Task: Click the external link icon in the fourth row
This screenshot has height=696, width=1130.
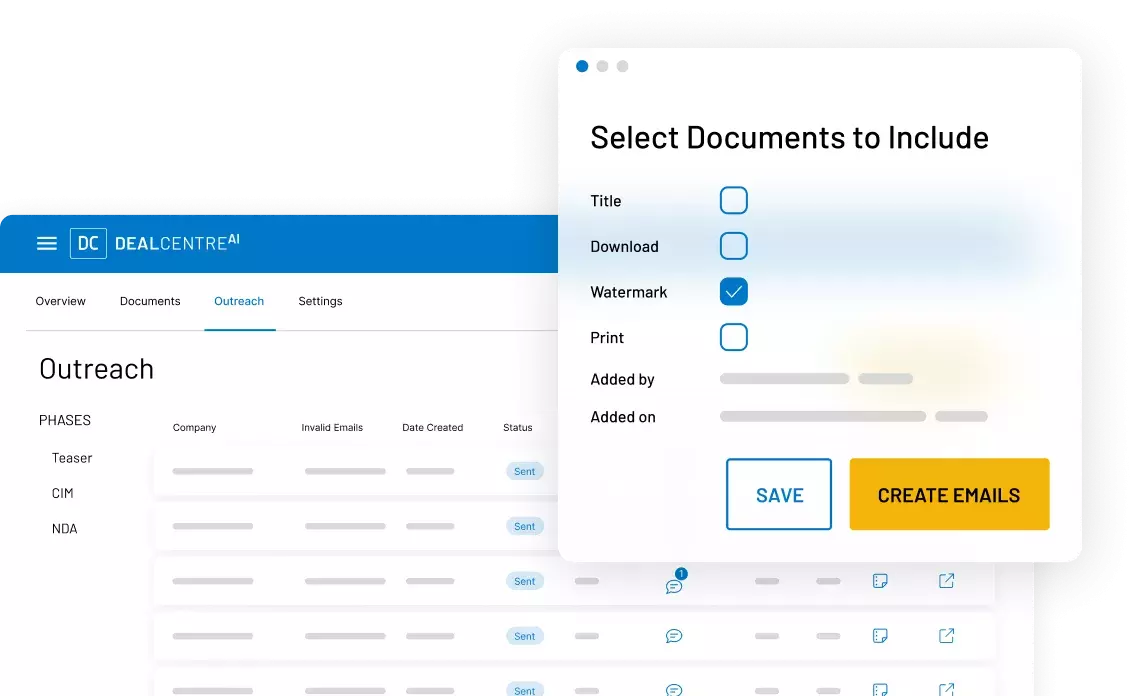Action: pos(946,635)
